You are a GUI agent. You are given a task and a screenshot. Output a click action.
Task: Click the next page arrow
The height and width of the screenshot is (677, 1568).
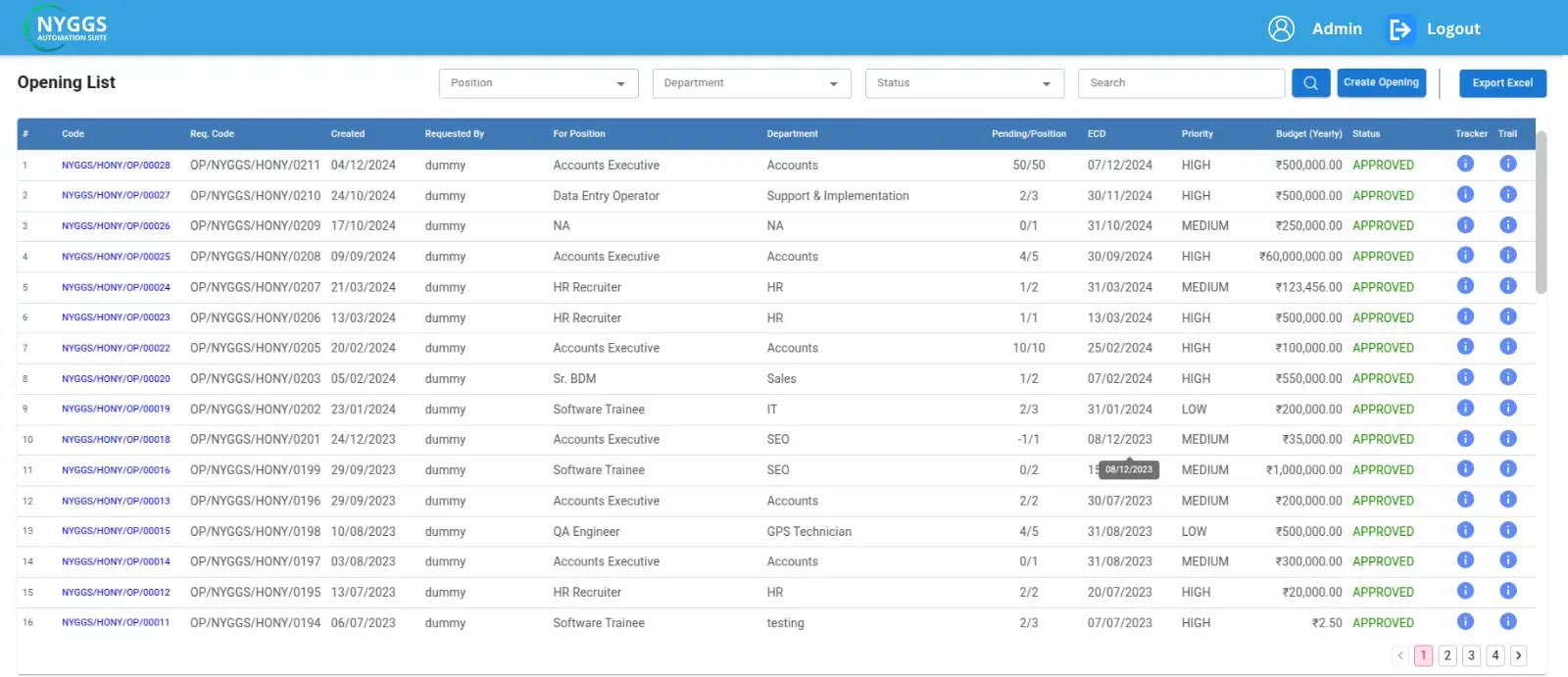(x=1518, y=655)
